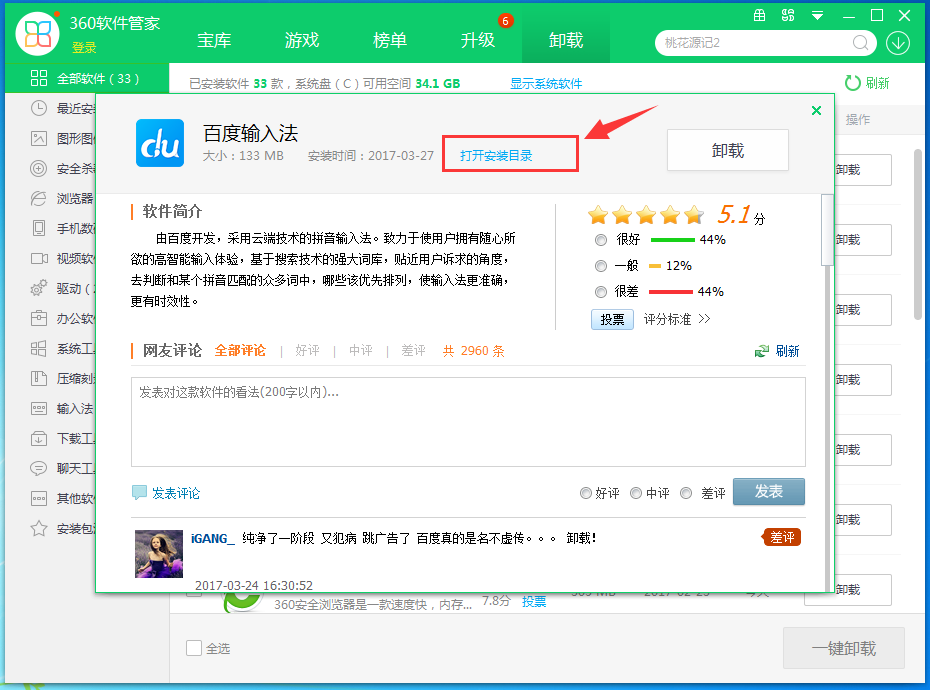Click the fifth rating star
The height and width of the screenshot is (690, 930).
pos(694,213)
